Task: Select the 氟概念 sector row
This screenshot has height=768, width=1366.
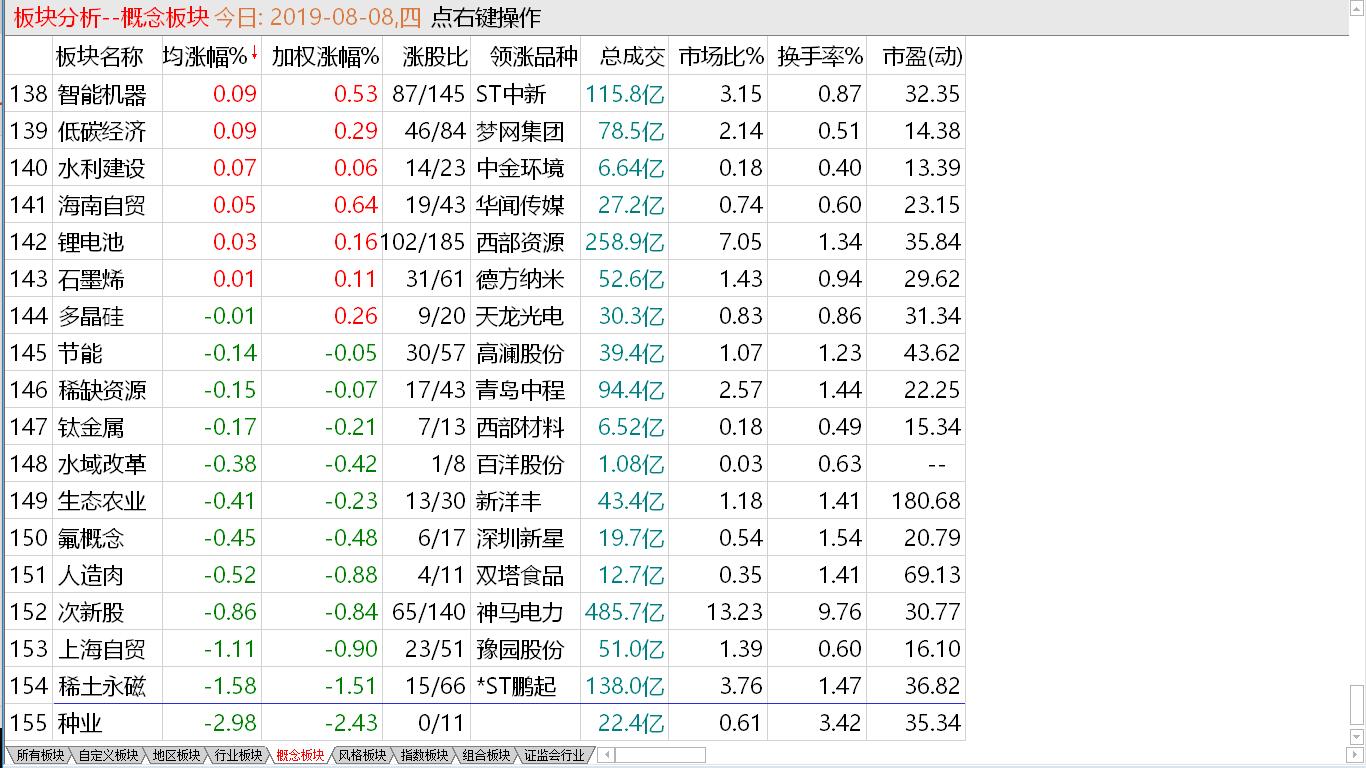Action: (x=485, y=538)
